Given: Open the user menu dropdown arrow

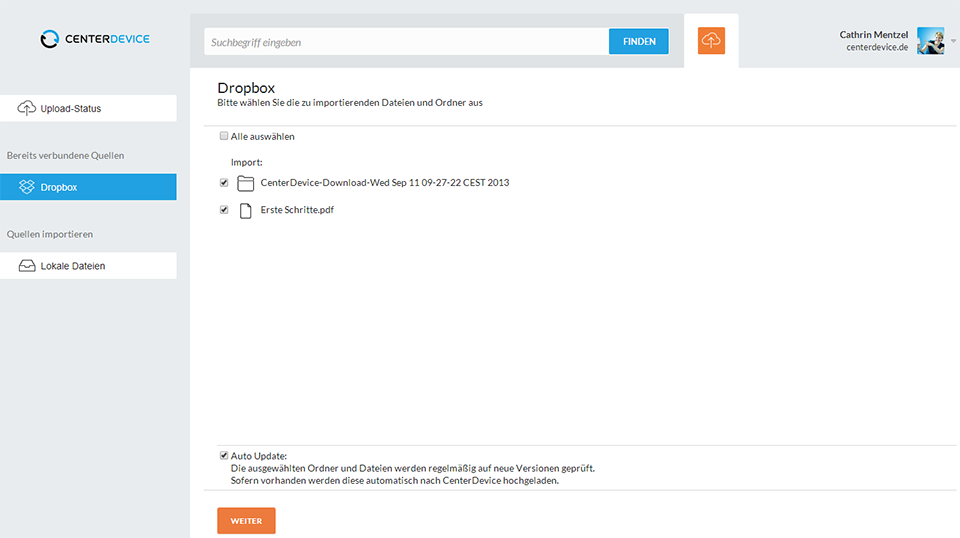Looking at the screenshot, I should [x=953, y=41].
